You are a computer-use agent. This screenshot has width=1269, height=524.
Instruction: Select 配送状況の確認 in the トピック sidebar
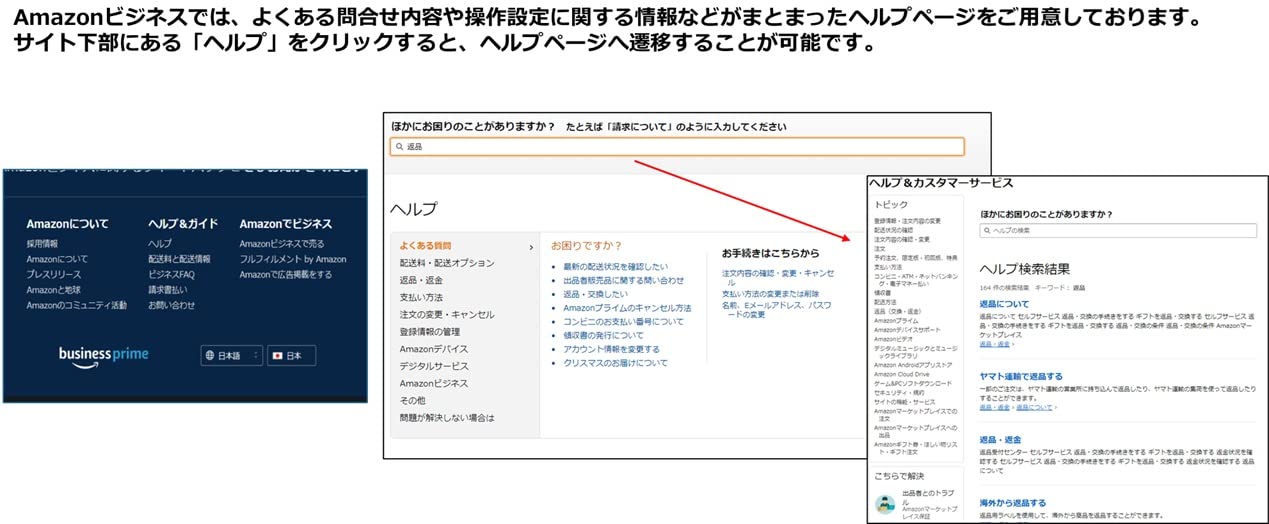pyautogui.click(x=894, y=230)
